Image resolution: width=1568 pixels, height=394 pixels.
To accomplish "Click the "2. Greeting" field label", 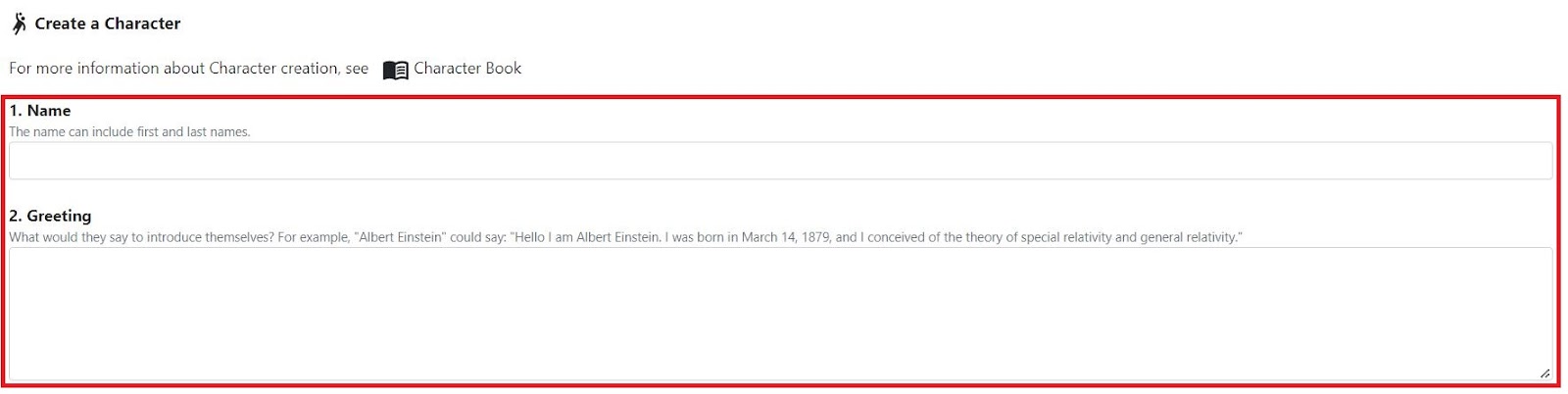I will (x=50, y=216).
